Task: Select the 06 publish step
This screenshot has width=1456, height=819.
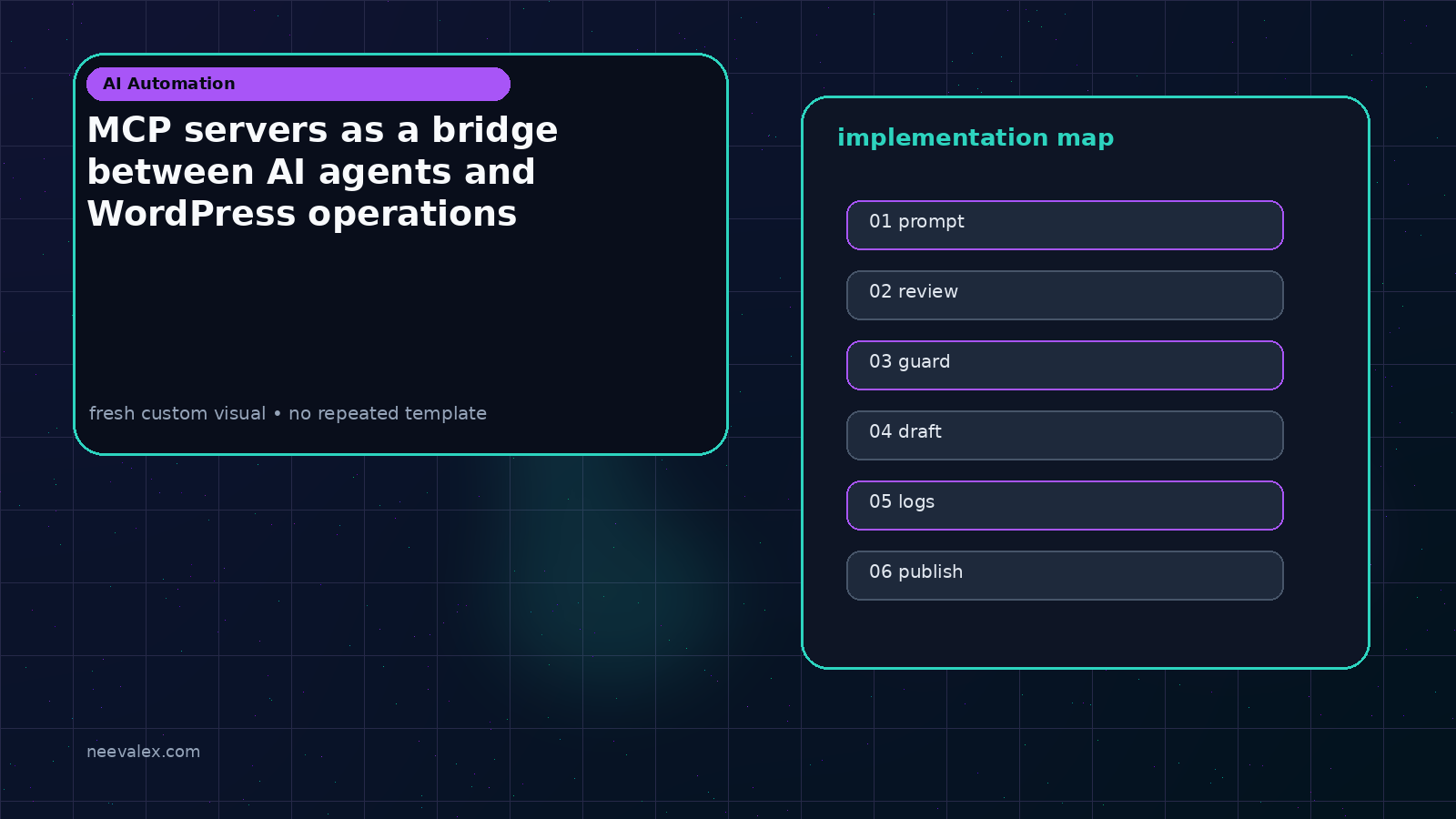Action: point(1065,575)
